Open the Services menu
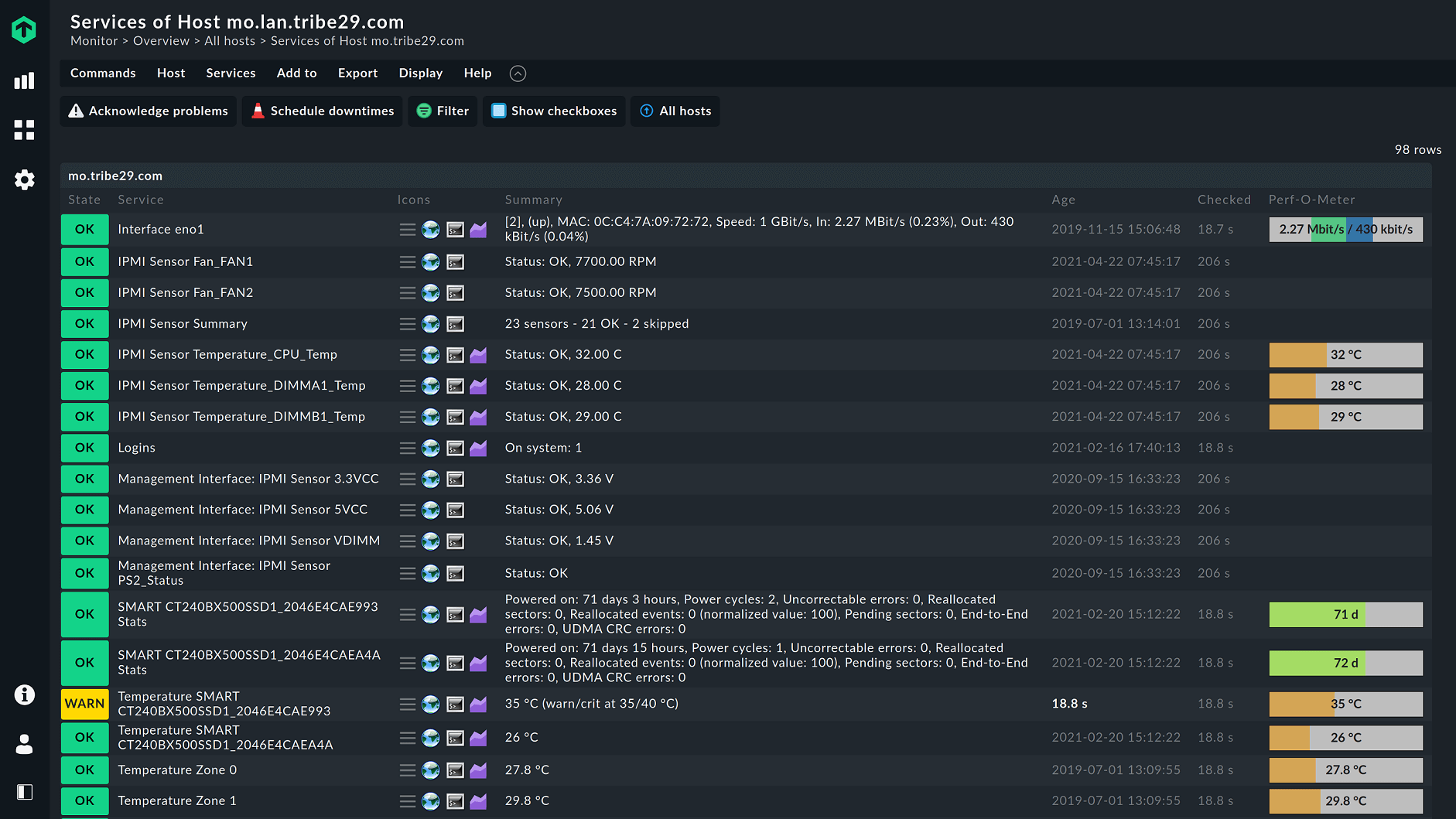The width and height of the screenshot is (1456, 819). (x=231, y=73)
